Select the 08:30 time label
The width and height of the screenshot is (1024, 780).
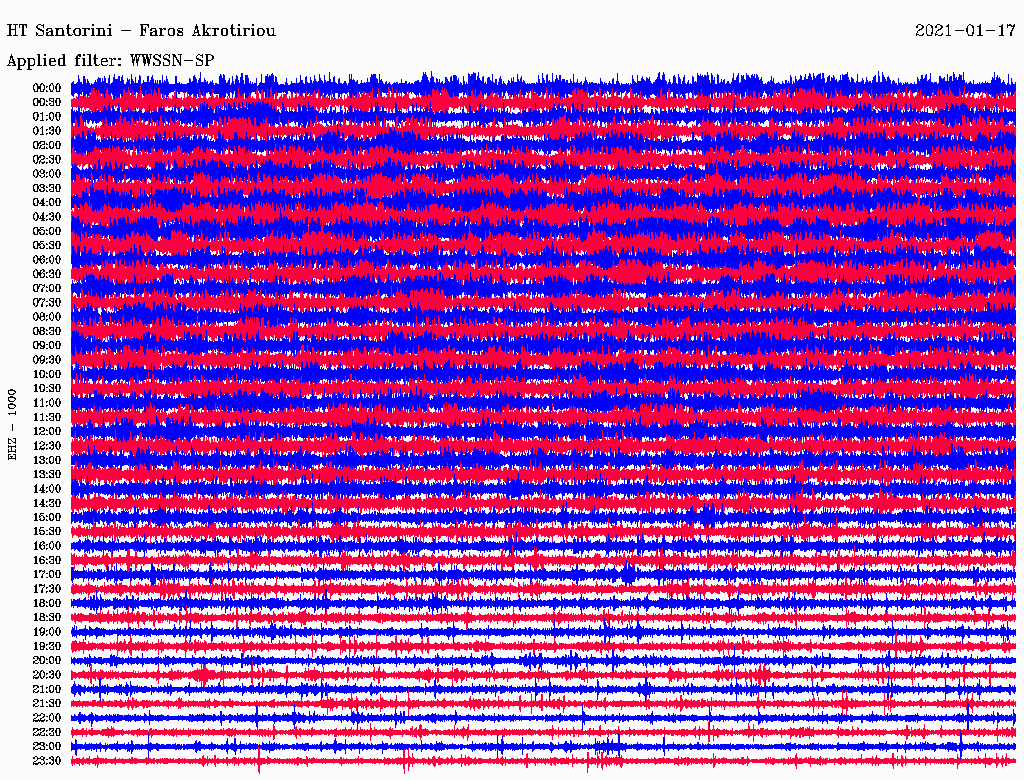(47, 331)
